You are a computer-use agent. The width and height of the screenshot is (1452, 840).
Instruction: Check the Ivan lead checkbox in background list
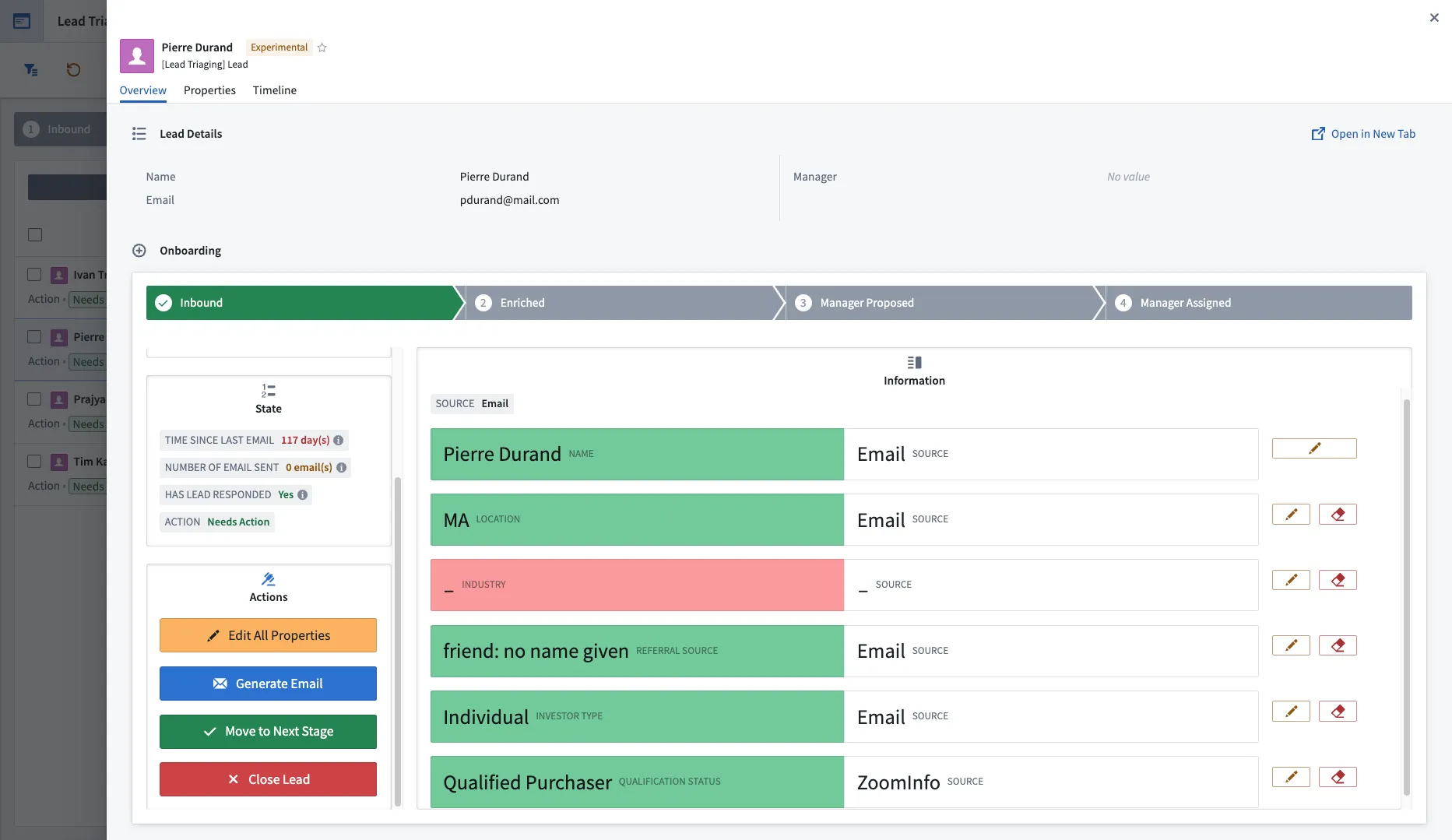click(x=34, y=275)
